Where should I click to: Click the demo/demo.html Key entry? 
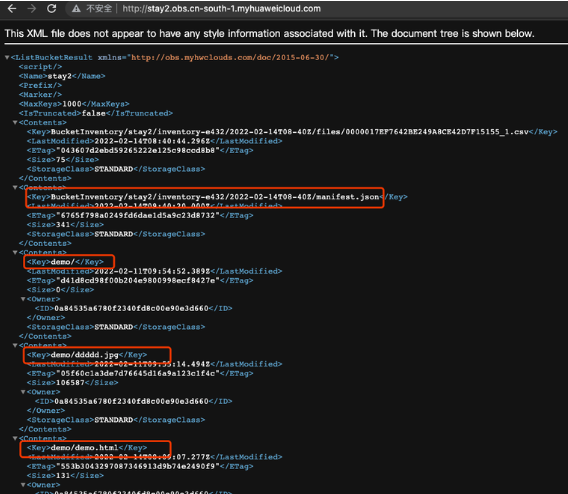point(87,448)
